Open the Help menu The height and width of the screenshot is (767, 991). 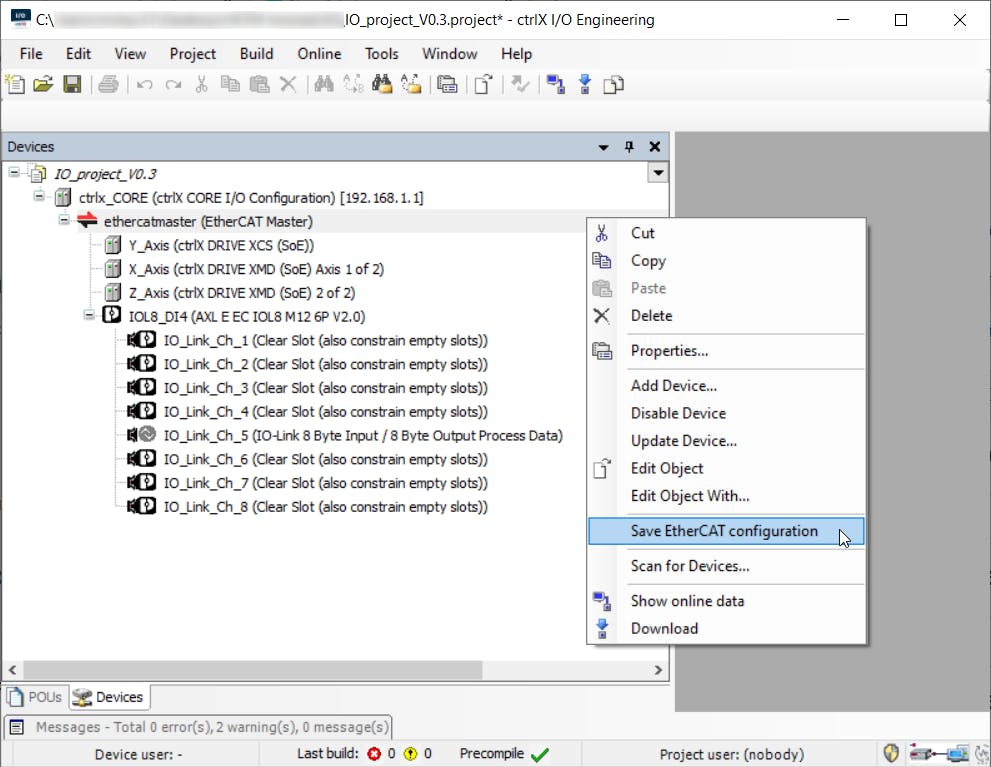pos(516,54)
